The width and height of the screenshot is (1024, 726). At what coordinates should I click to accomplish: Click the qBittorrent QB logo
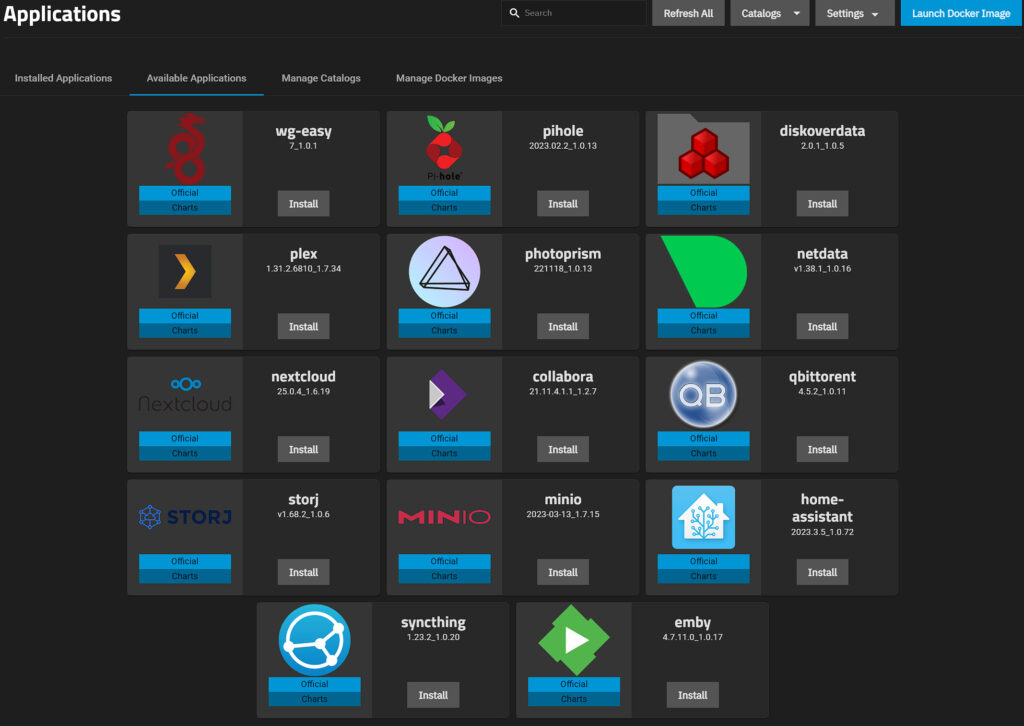[703, 394]
